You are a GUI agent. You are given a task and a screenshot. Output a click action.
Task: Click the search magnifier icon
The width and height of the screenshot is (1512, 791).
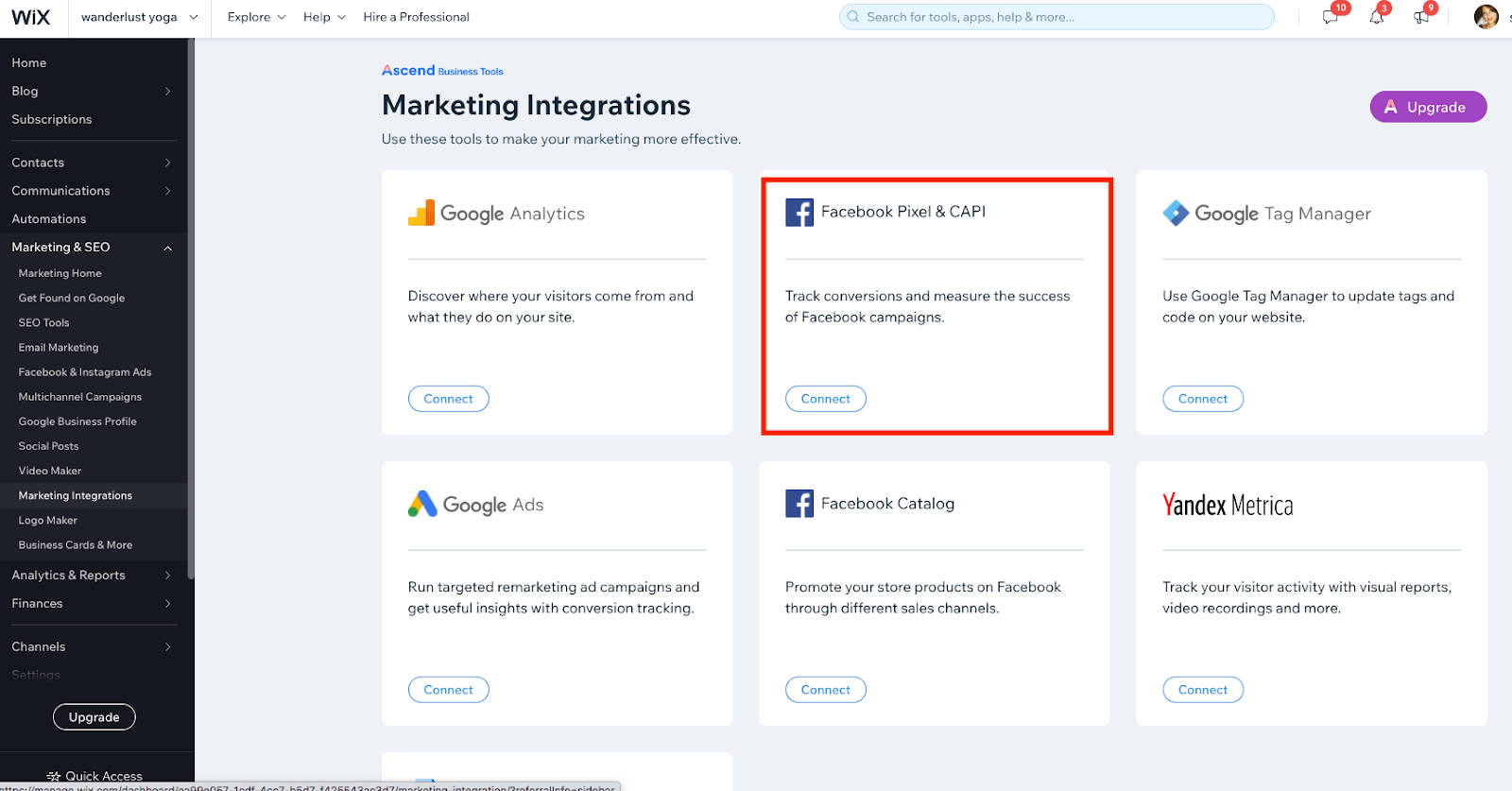click(x=853, y=17)
